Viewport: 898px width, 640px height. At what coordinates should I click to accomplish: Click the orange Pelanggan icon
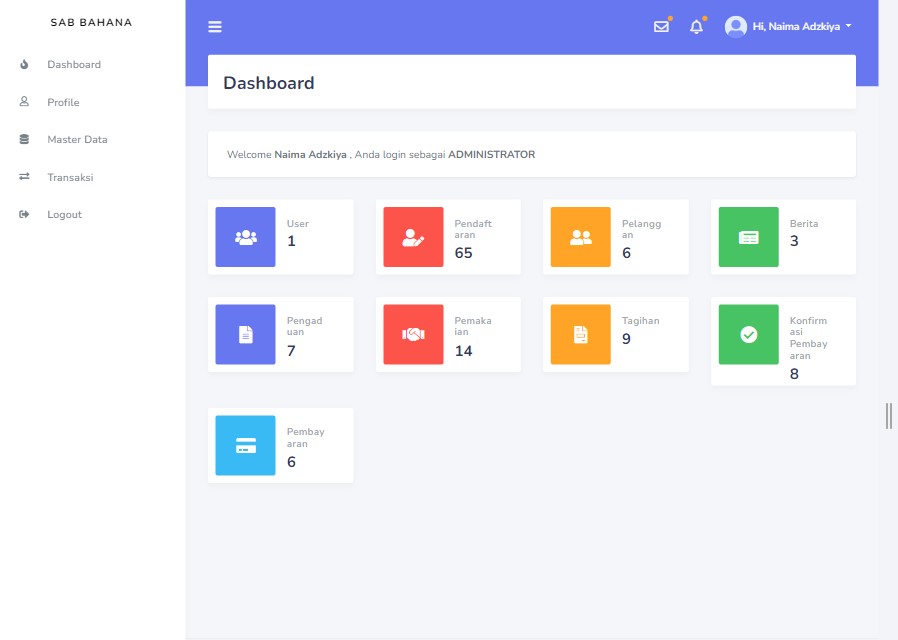[581, 237]
